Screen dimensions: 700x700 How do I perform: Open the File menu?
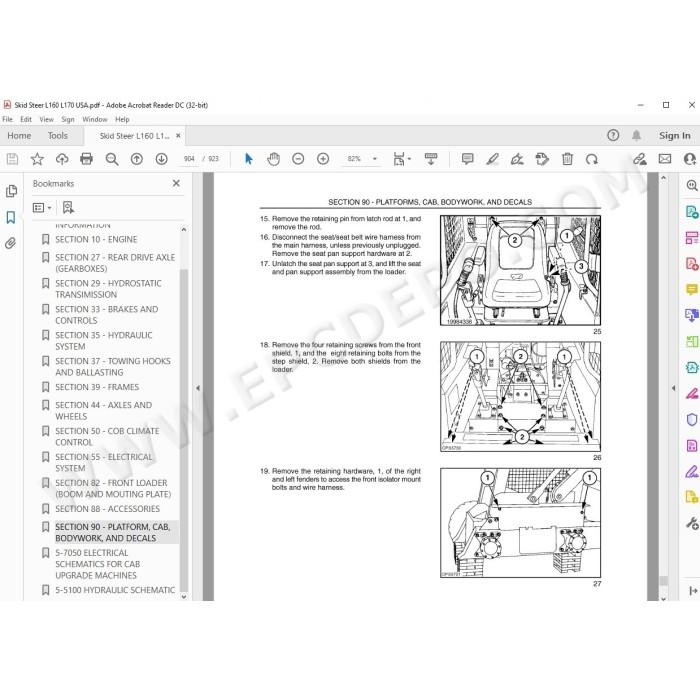[8, 119]
